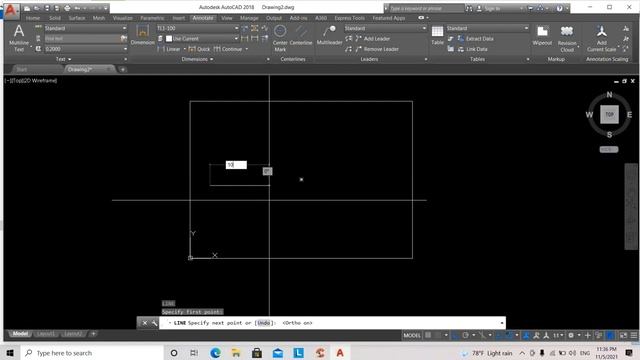Click the Clean Screen icon in status bar

click(623, 335)
